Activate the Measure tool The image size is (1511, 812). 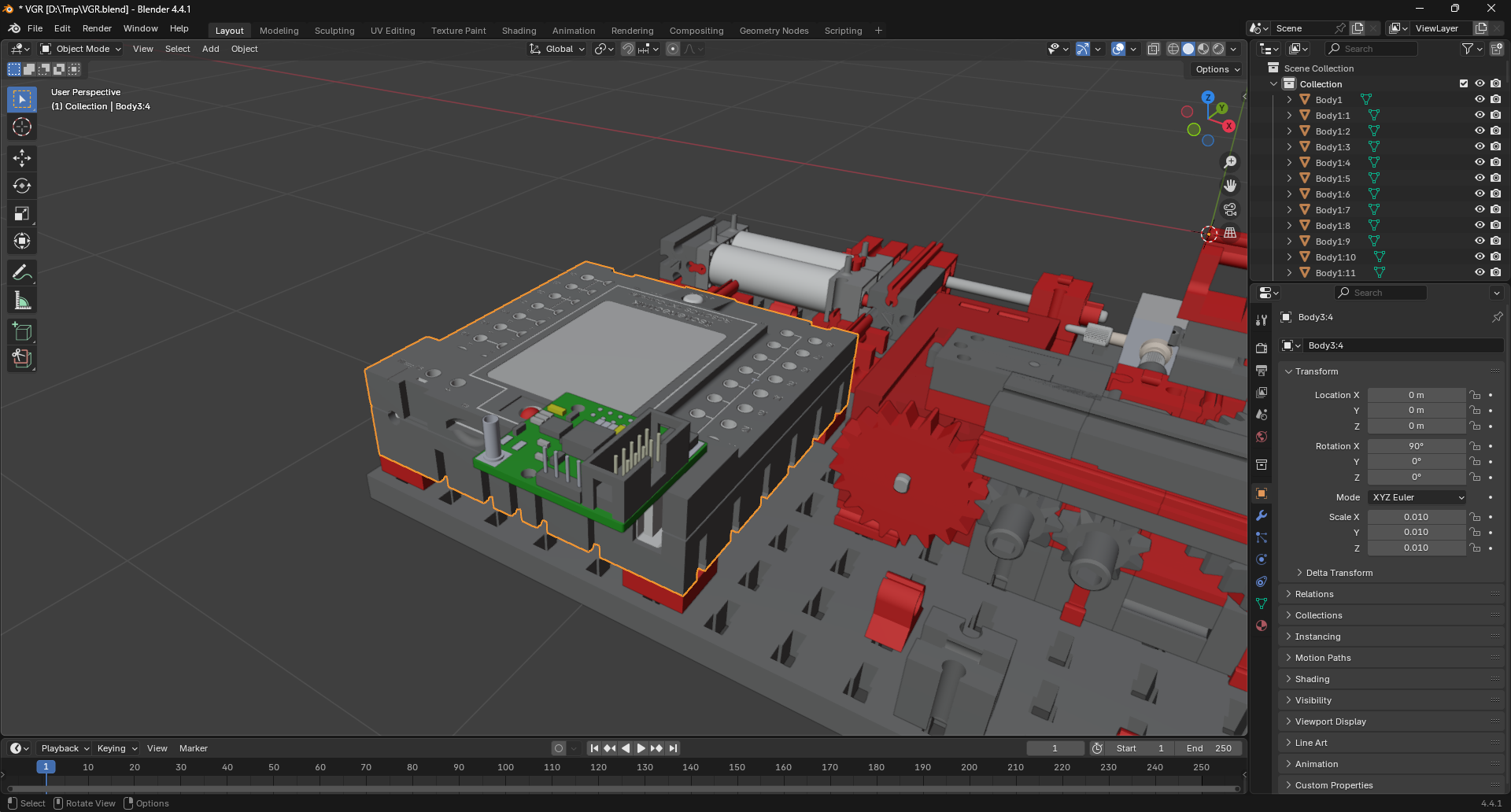tap(21, 300)
